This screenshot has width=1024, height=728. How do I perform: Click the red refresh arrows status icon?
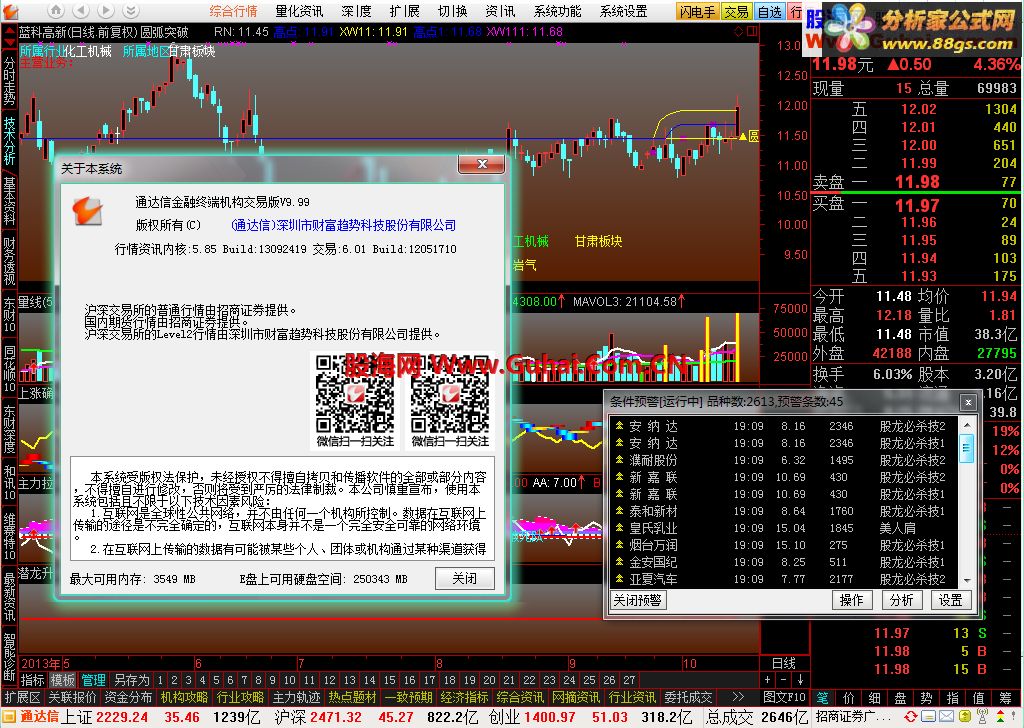pos(910,717)
